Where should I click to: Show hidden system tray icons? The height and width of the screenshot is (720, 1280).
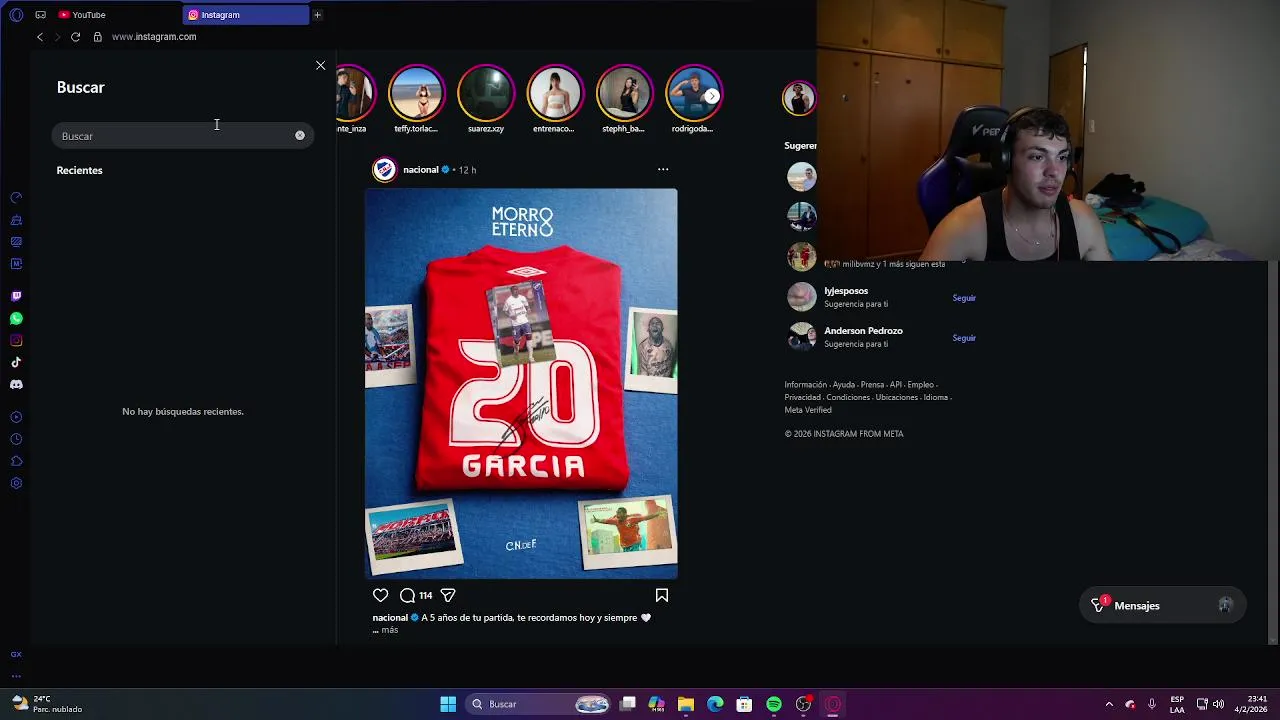pos(1109,704)
